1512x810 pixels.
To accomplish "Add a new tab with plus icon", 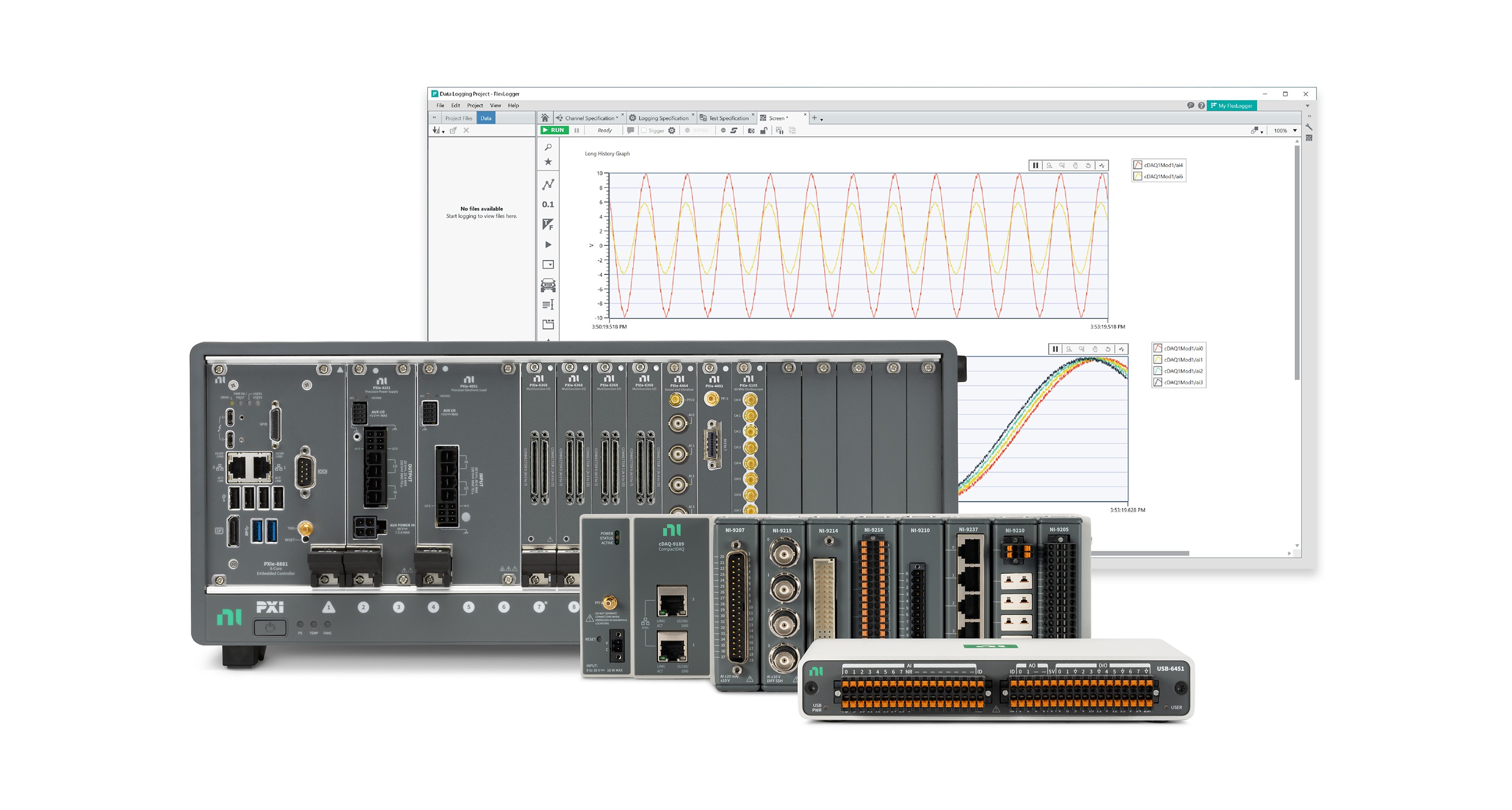I will coord(814,118).
